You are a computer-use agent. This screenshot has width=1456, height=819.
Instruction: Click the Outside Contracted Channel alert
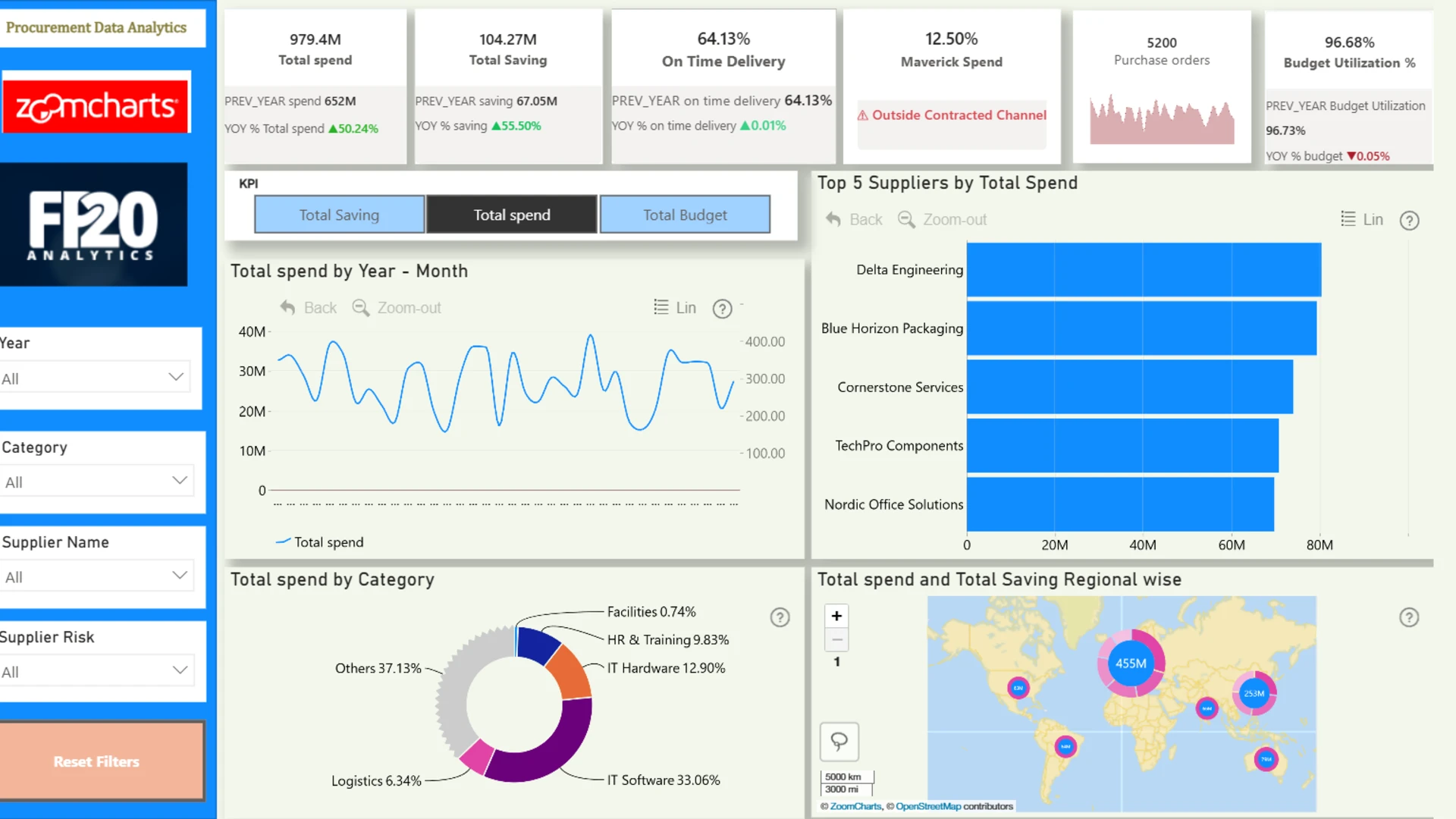tap(952, 115)
